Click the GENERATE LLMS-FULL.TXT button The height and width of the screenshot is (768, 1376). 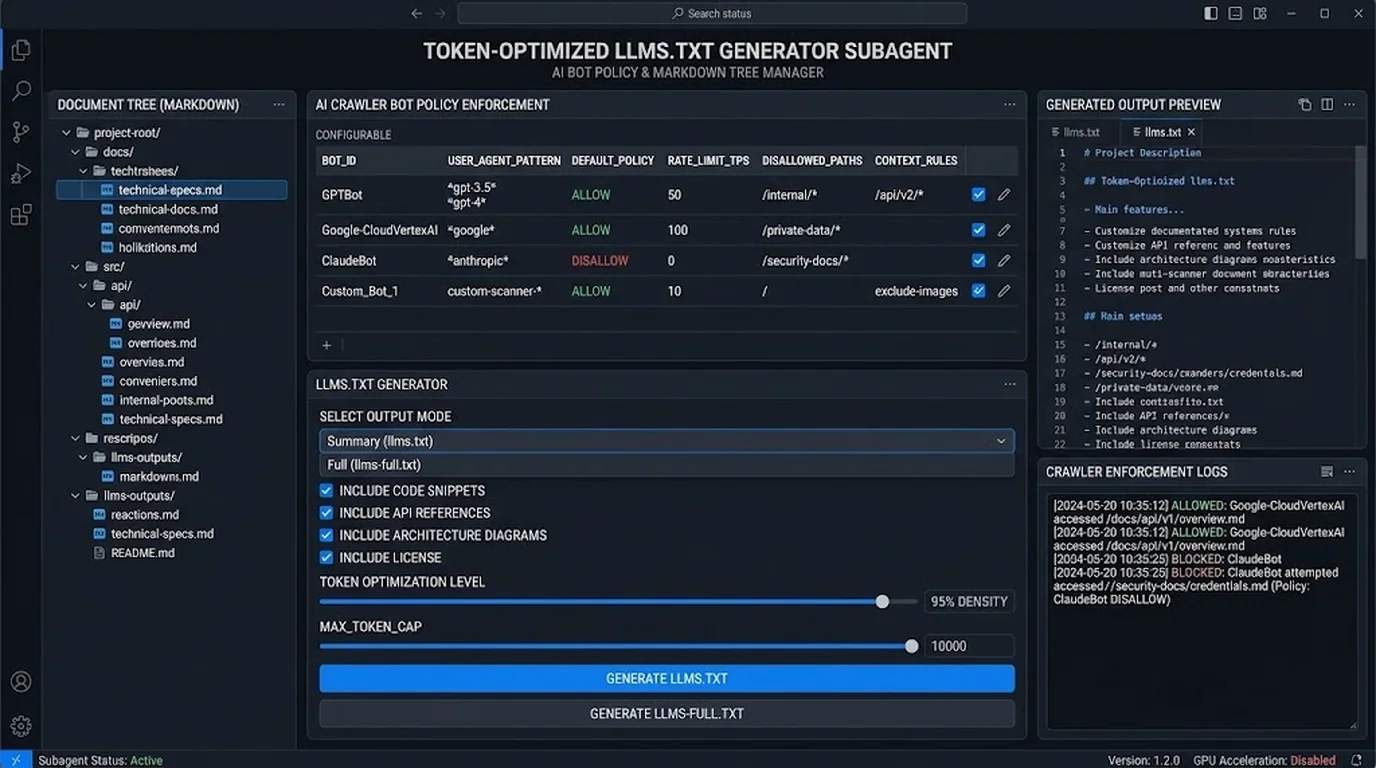point(666,714)
